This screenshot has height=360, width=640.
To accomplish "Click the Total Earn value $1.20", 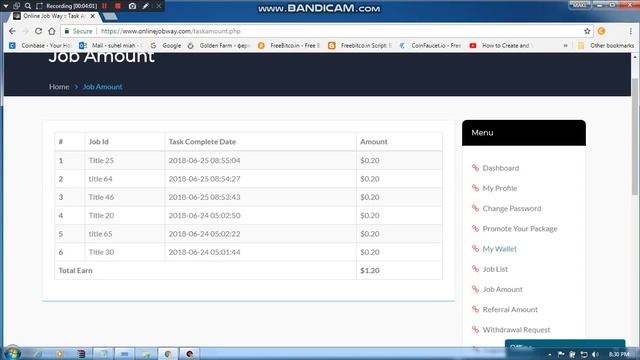I will click(x=370, y=270).
